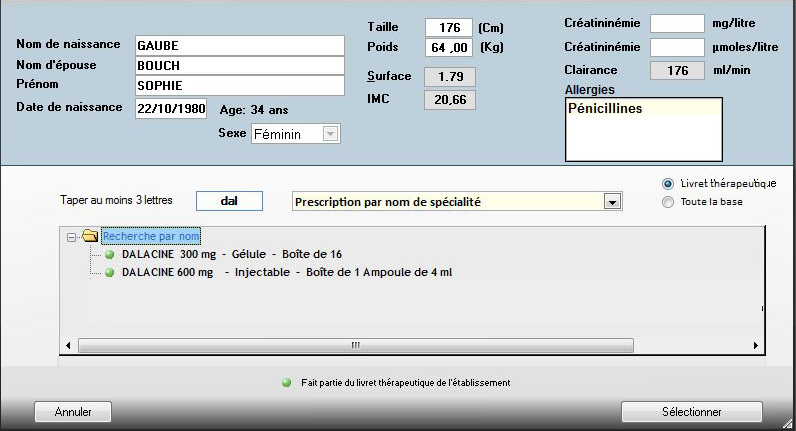Select DALACINE 600 mg Injectable Ampoule de 4 ml
This screenshot has width=796, height=431.
tap(287, 273)
